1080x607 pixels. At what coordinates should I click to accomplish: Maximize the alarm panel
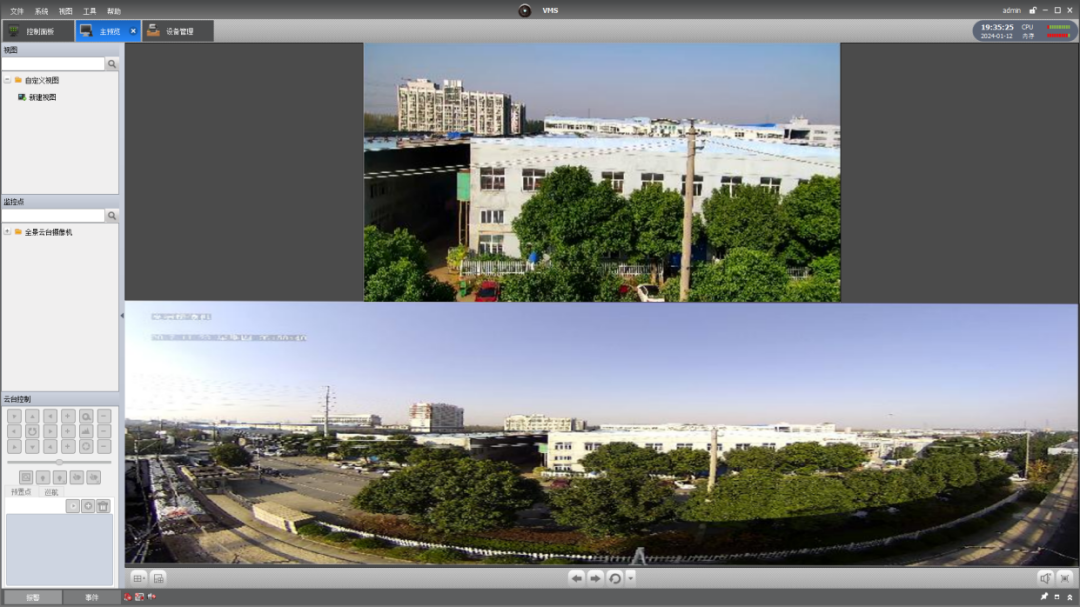(x=1057, y=597)
